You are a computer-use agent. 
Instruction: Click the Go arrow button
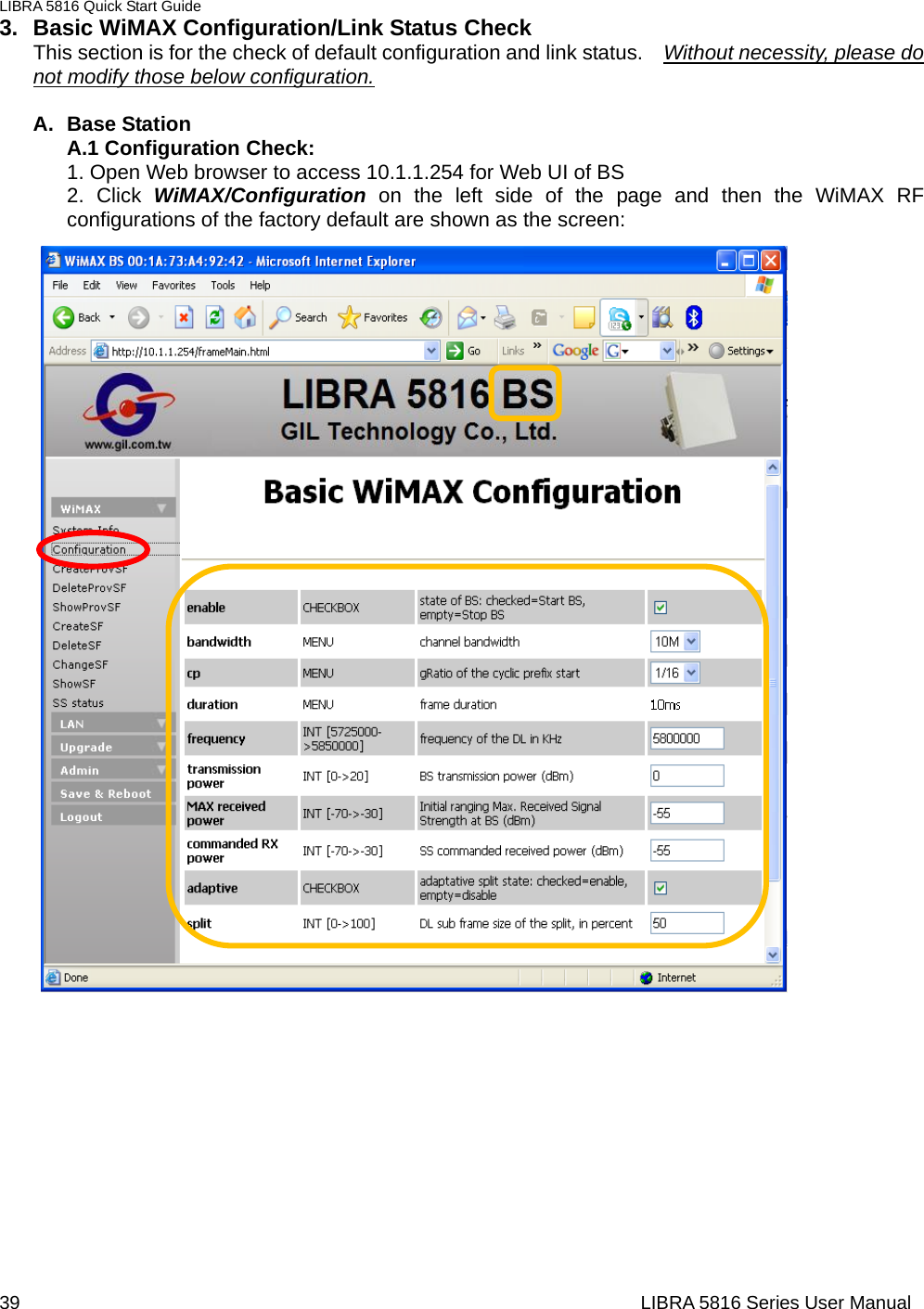[x=455, y=351]
